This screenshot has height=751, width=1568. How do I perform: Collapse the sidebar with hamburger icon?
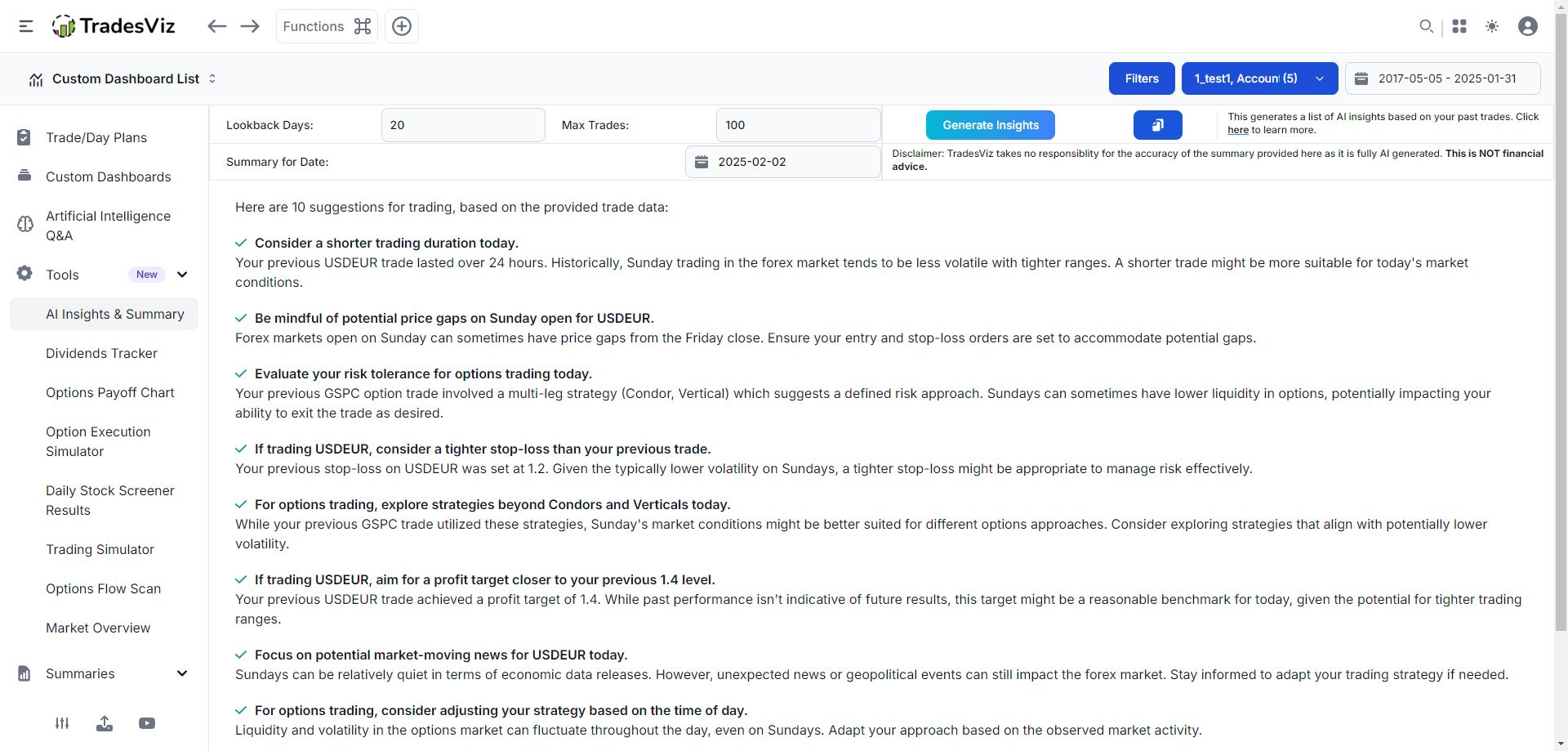[26, 26]
